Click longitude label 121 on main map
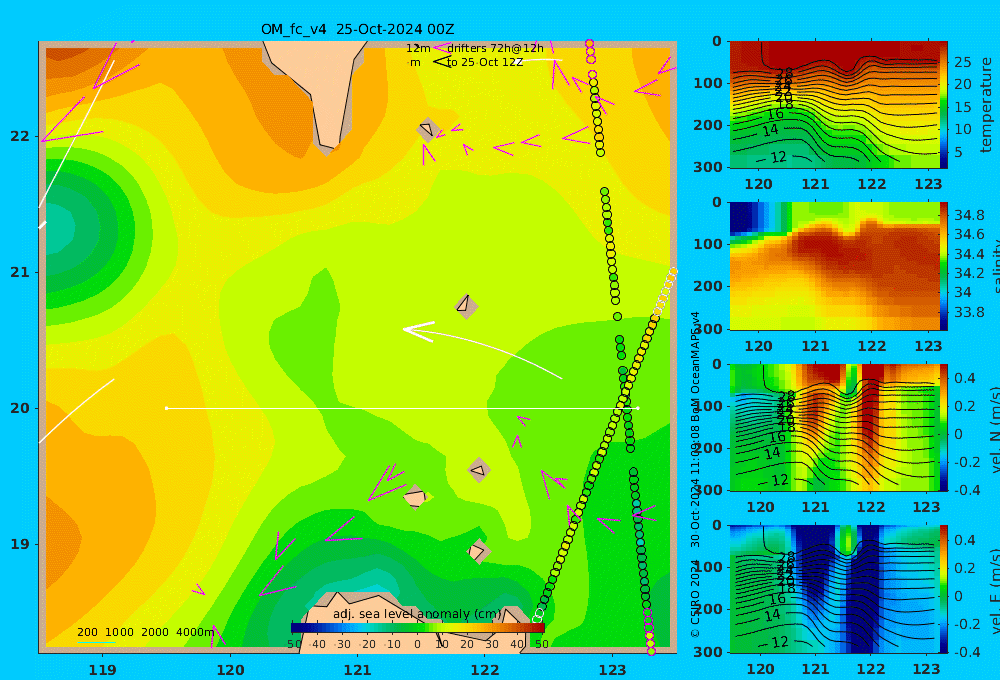 click(x=357, y=670)
